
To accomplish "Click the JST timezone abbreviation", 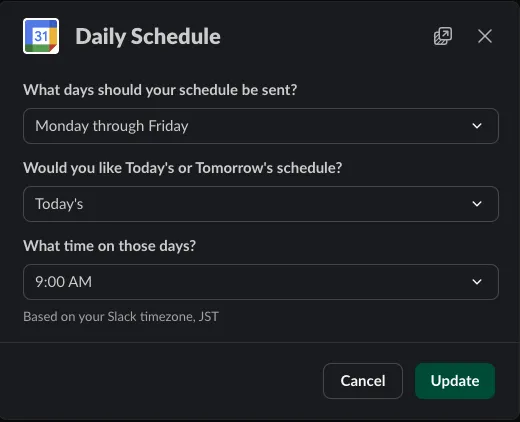I will 209,316.
